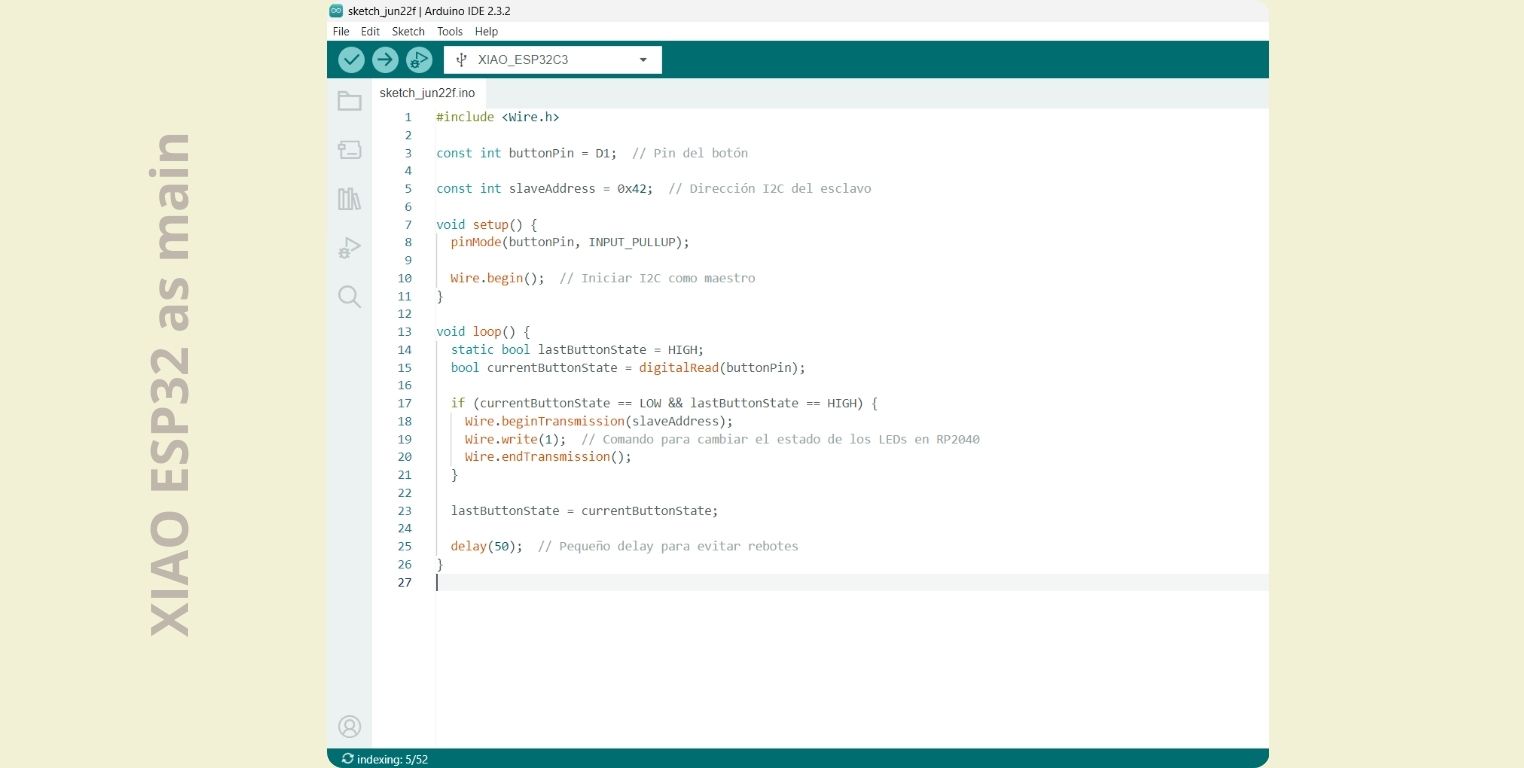1524x768 pixels.
Task: Click line number 27 in gutter
Action: click(404, 582)
